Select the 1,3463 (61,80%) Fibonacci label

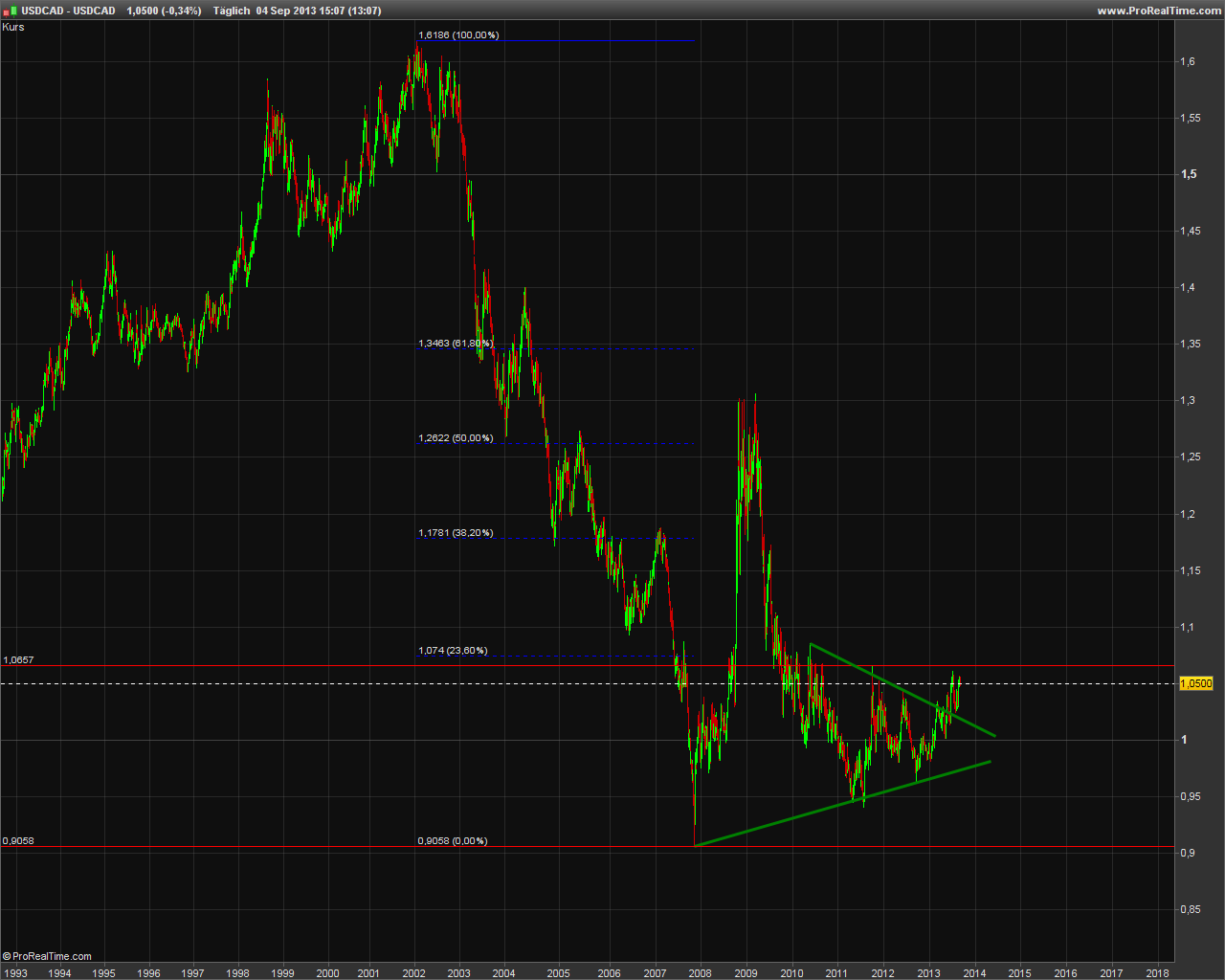(456, 343)
